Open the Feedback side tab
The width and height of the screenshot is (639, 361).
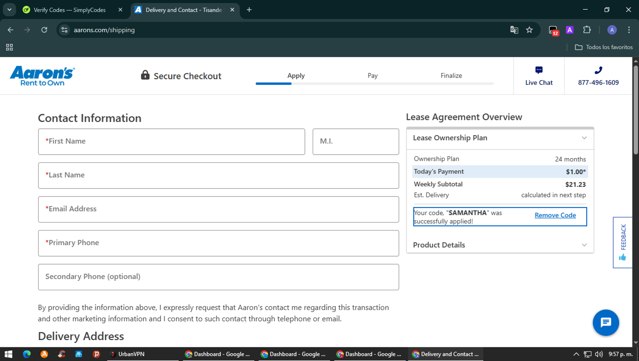coord(622,242)
